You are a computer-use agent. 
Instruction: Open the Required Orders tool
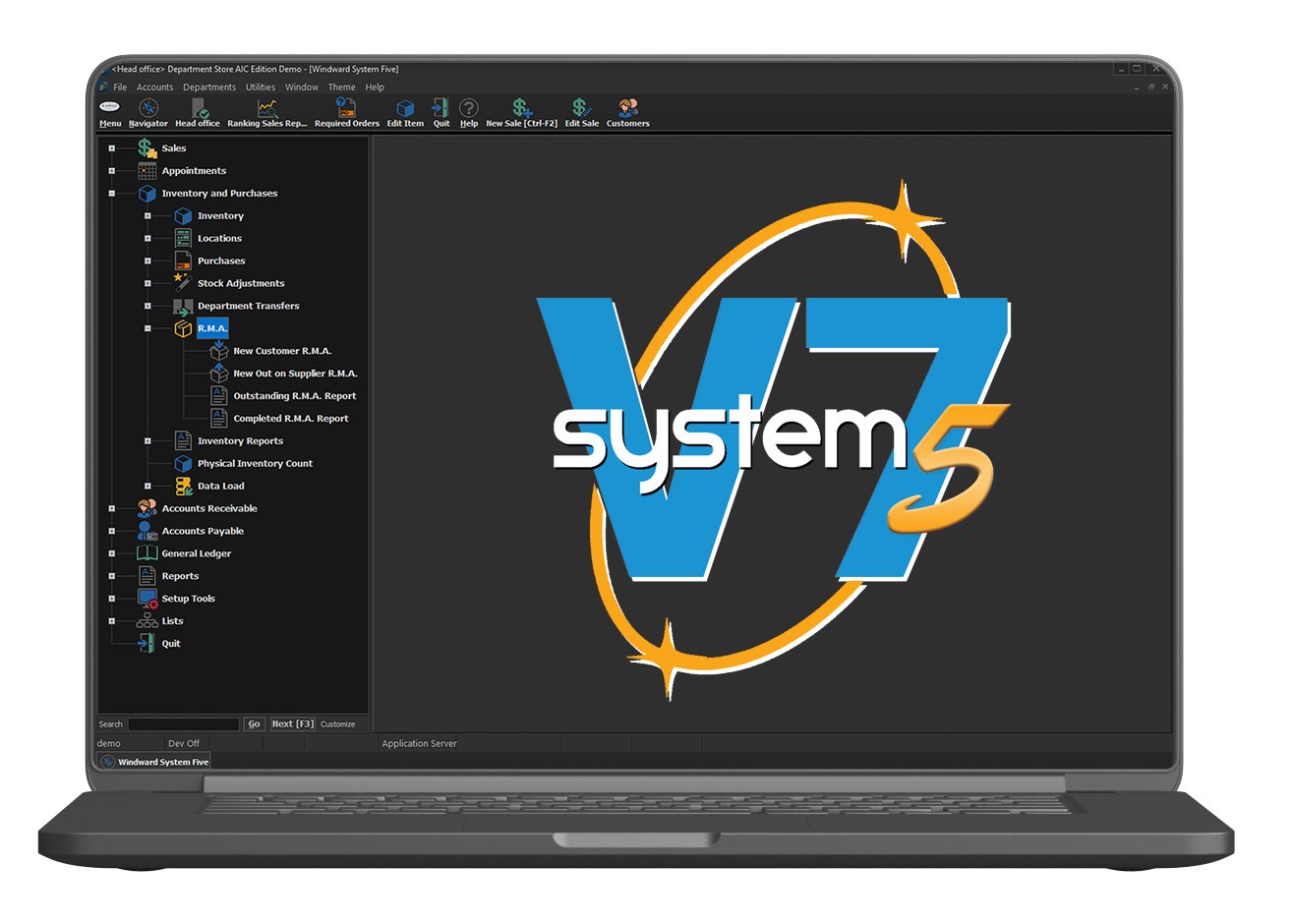point(345,110)
